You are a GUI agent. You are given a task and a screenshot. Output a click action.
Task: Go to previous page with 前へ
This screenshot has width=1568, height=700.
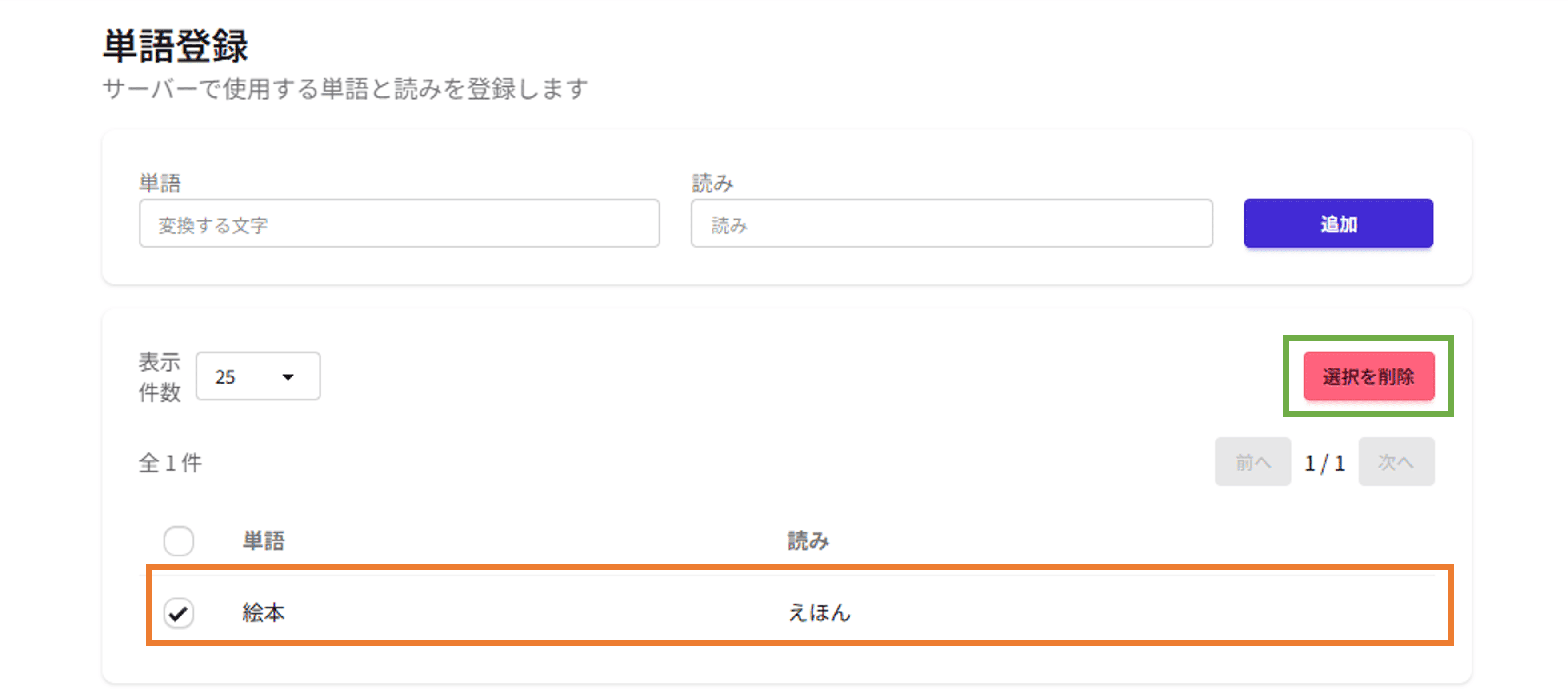[x=1252, y=462]
